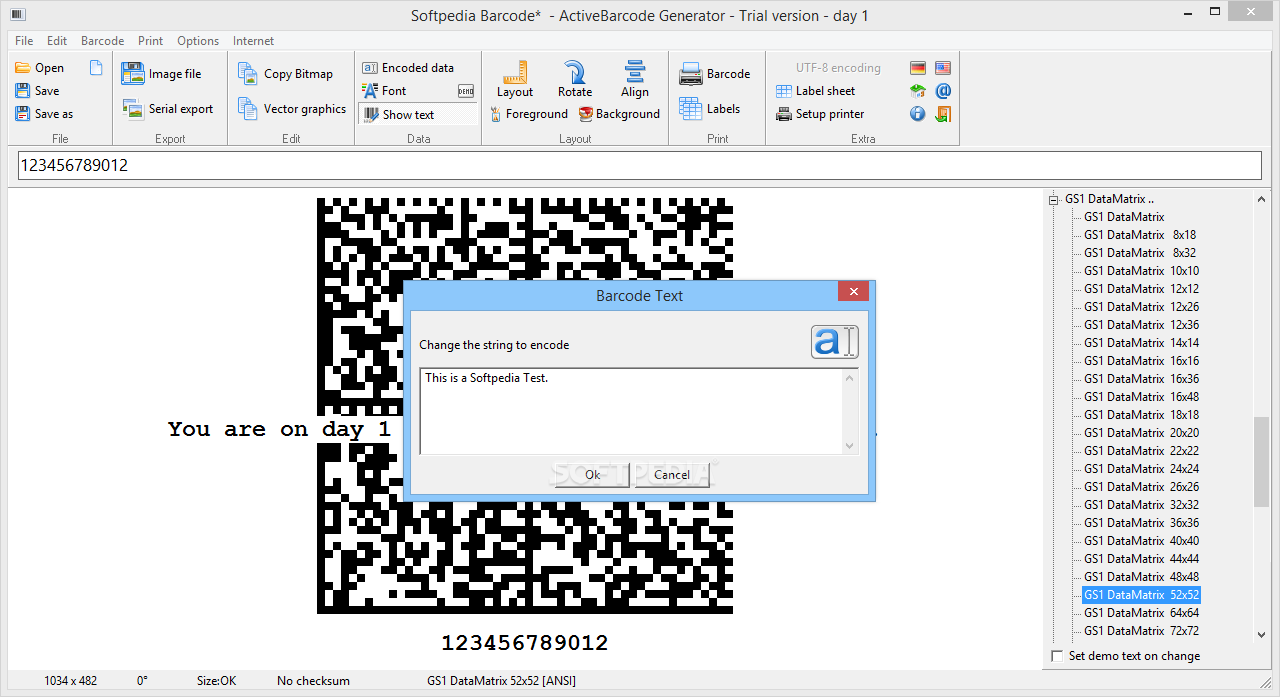Click the blue info icon
1280x697 pixels.
(918, 114)
